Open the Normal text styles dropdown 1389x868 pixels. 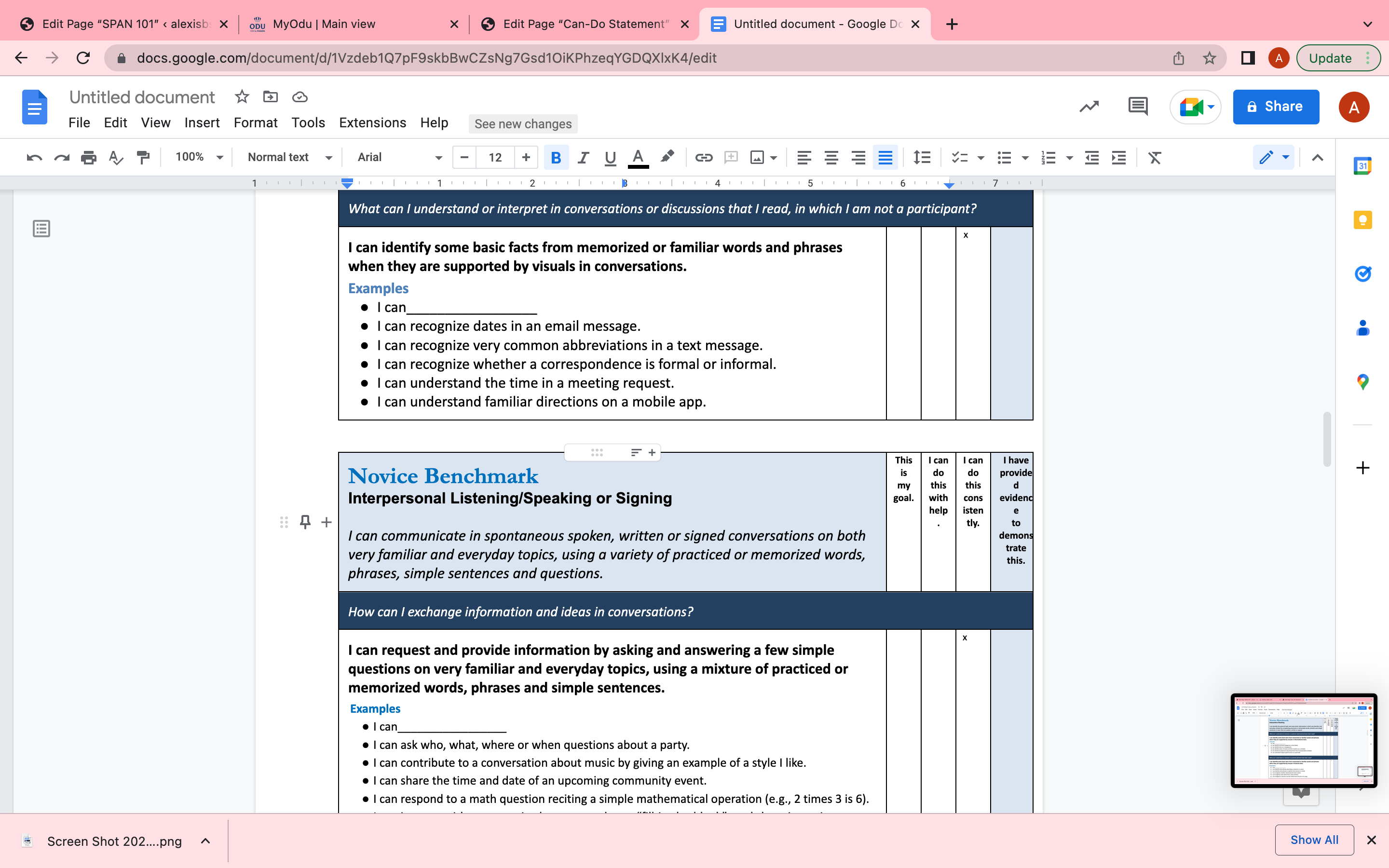click(289, 157)
